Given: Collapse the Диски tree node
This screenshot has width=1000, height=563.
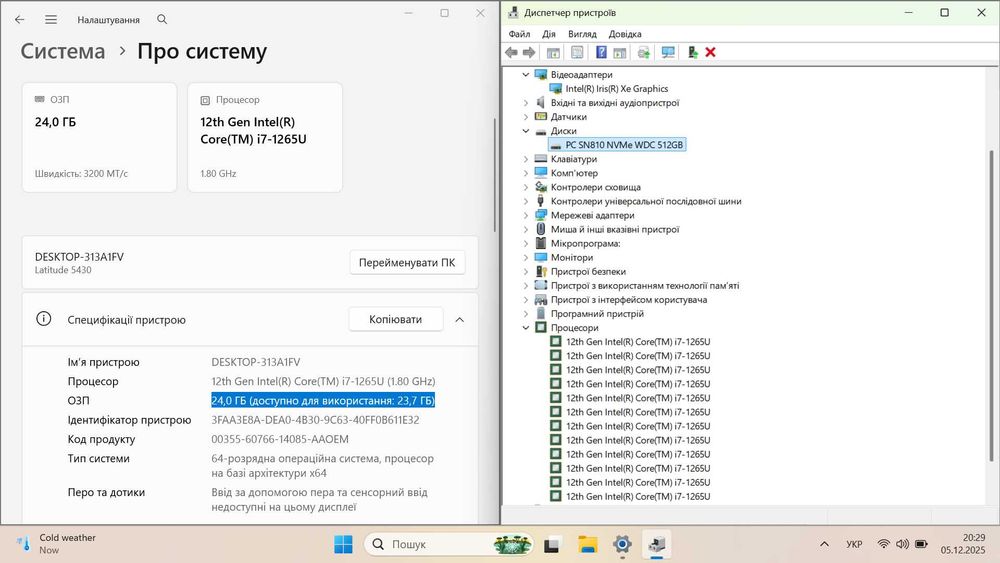Looking at the screenshot, I should [526, 131].
